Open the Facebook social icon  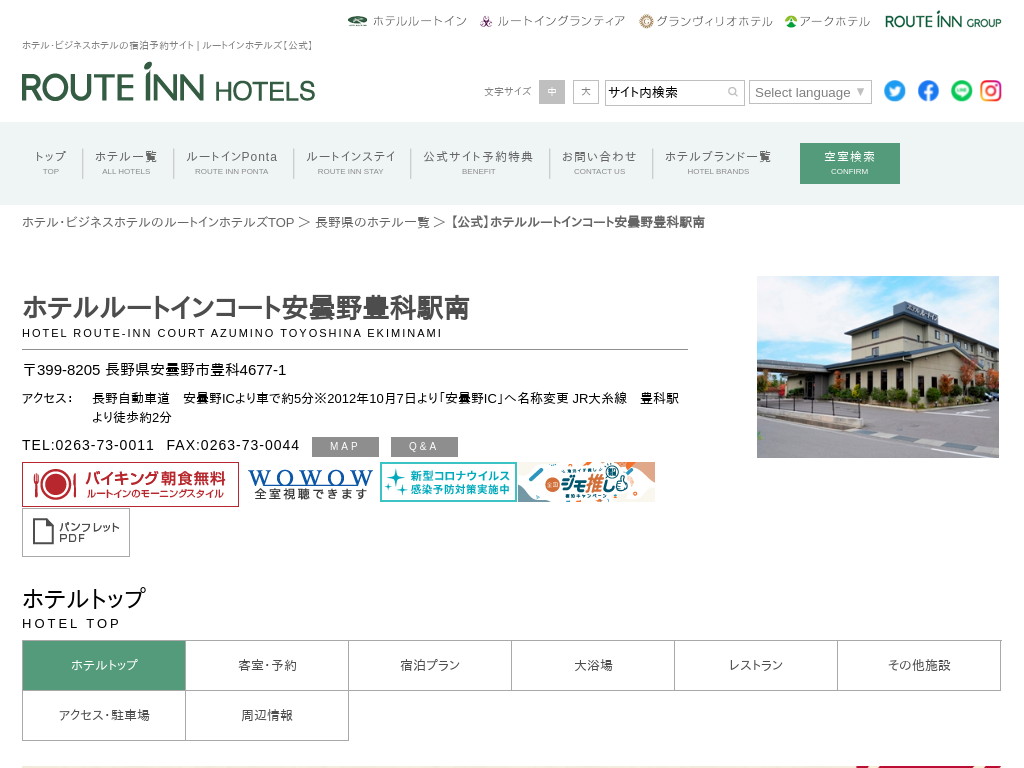(928, 91)
